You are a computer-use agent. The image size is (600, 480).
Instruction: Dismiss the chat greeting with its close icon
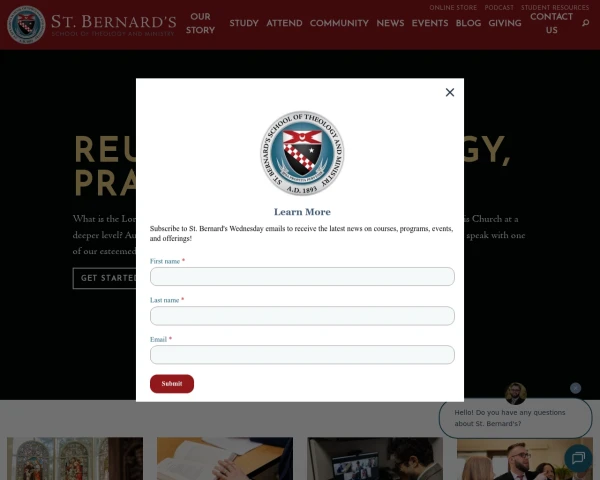(x=575, y=388)
